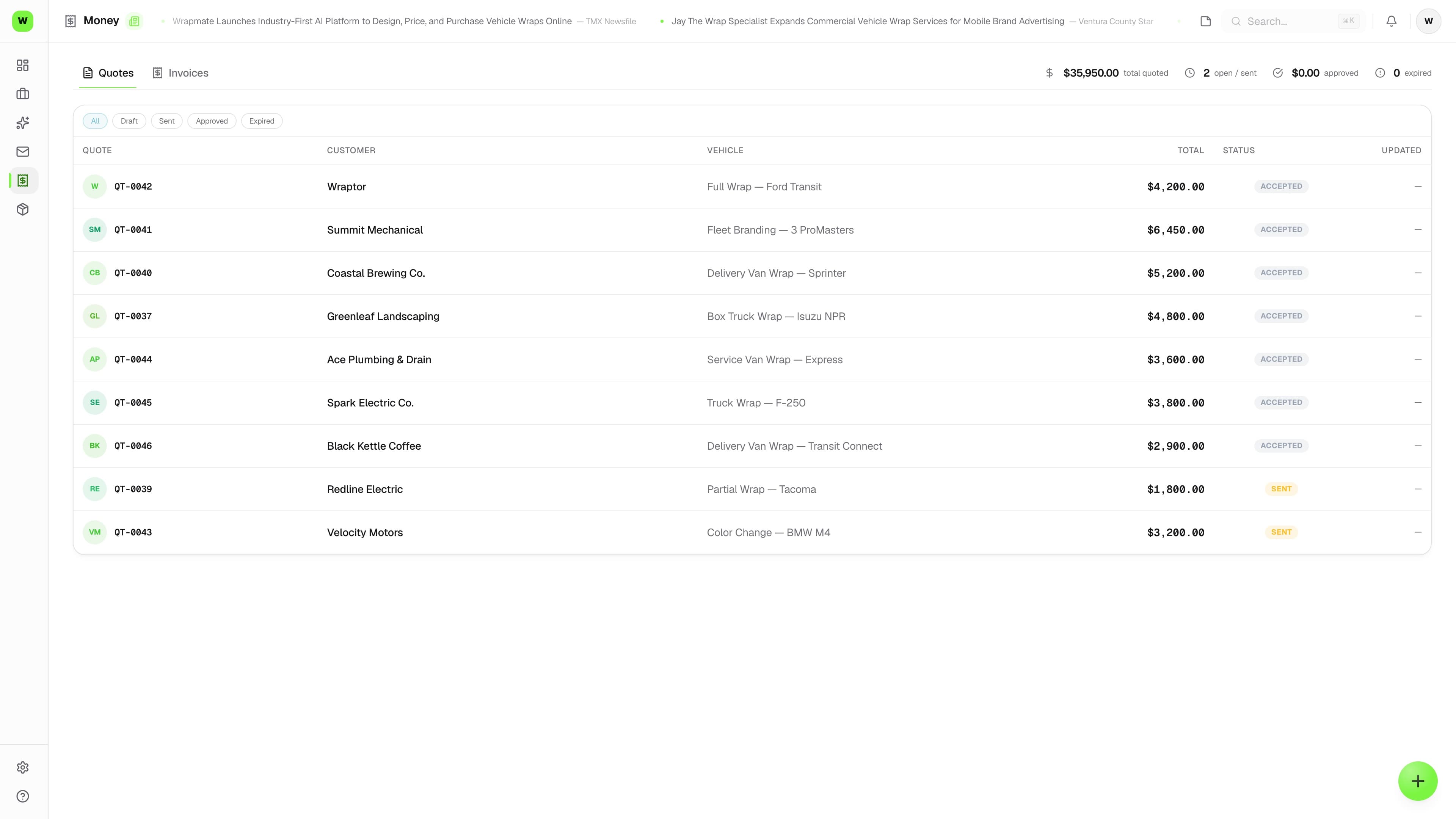The image size is (1456, 819).
Task: Click the Wraptor W avatar
Action: click(94, 187)
